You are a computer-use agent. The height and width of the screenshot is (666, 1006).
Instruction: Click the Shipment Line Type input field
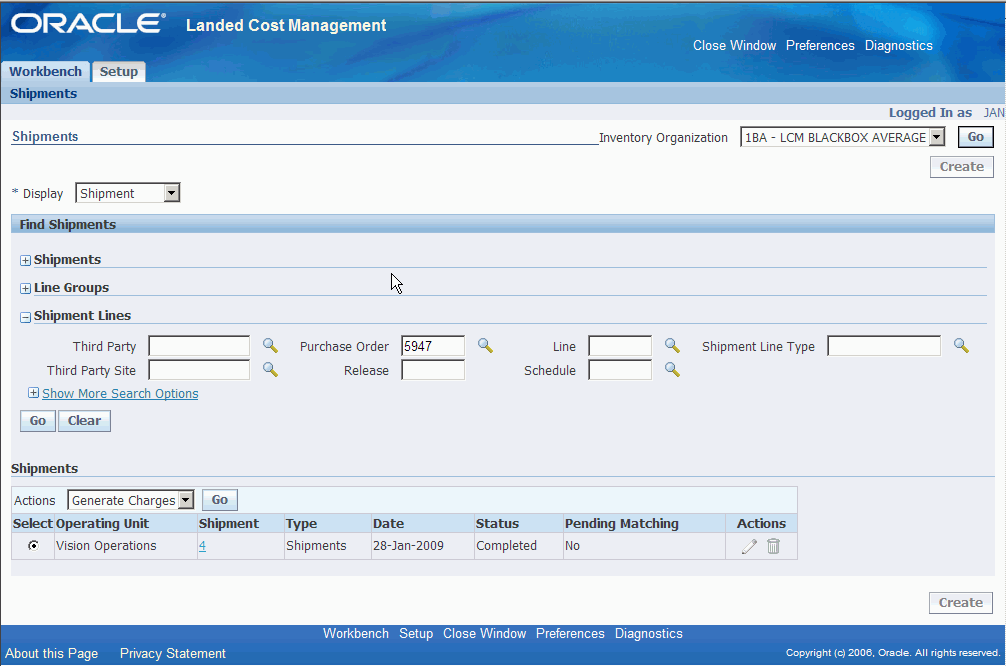(884, 346)
